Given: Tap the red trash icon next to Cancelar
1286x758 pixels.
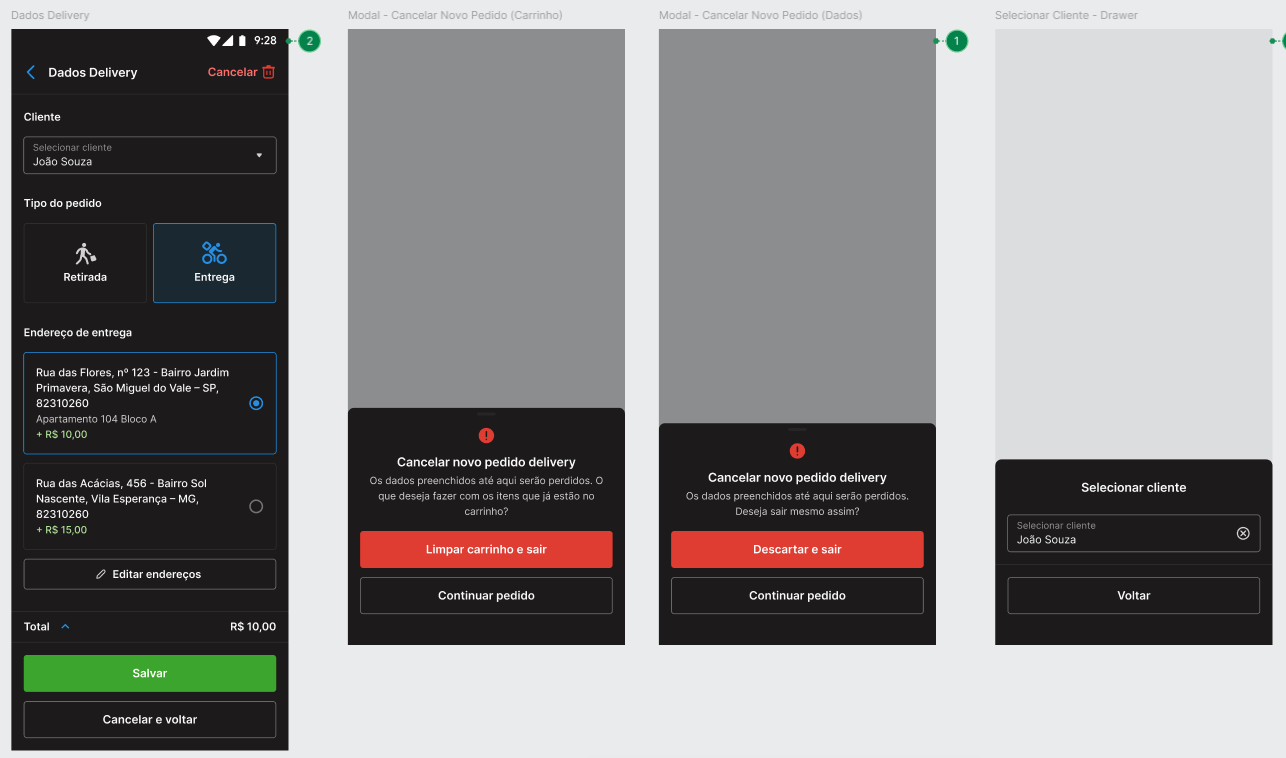Looking at the screenshot, I should pos(268,72).
